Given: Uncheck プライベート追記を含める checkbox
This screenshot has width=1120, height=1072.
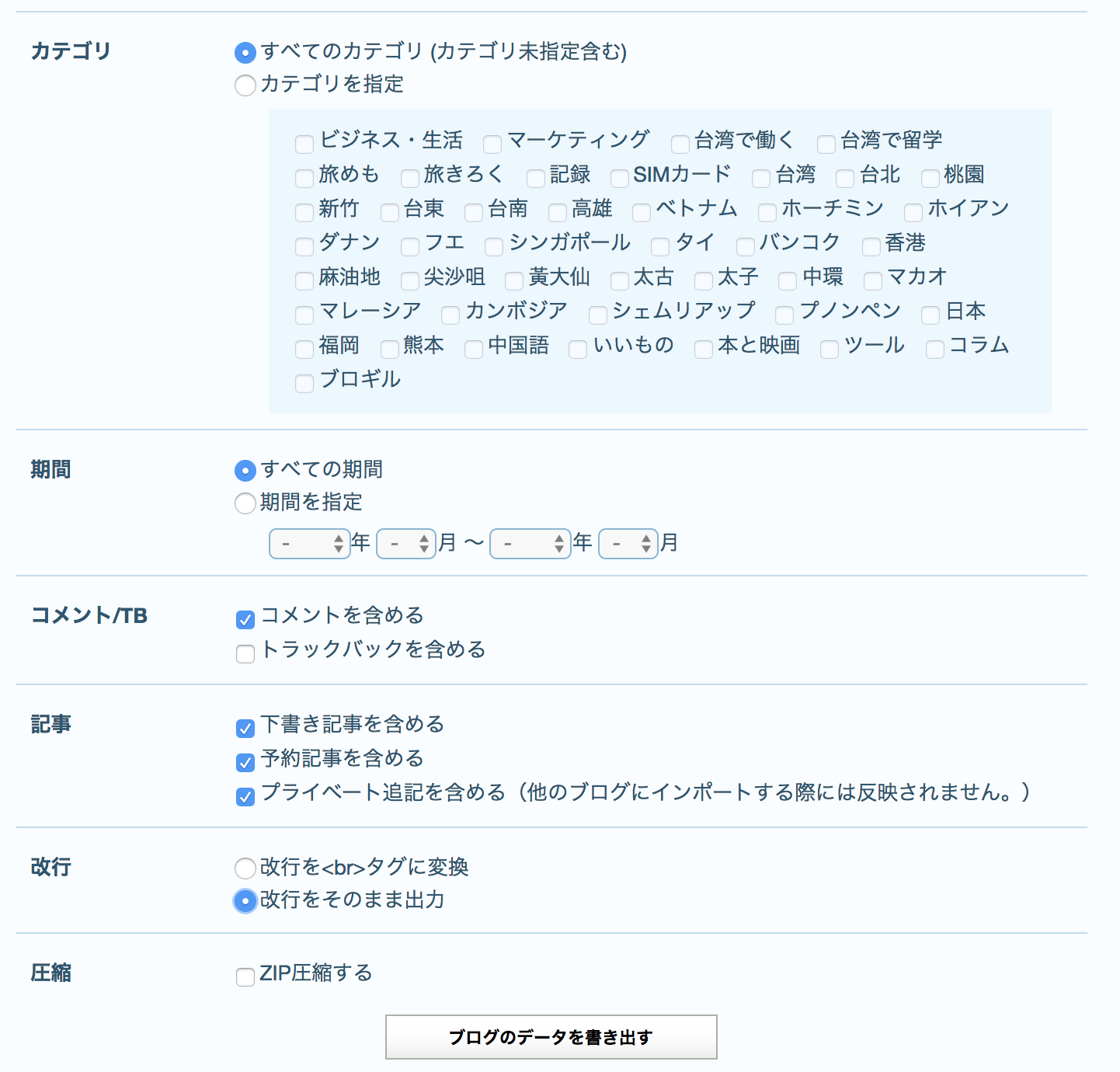Looking at the screenshot, I should [245, 796].
